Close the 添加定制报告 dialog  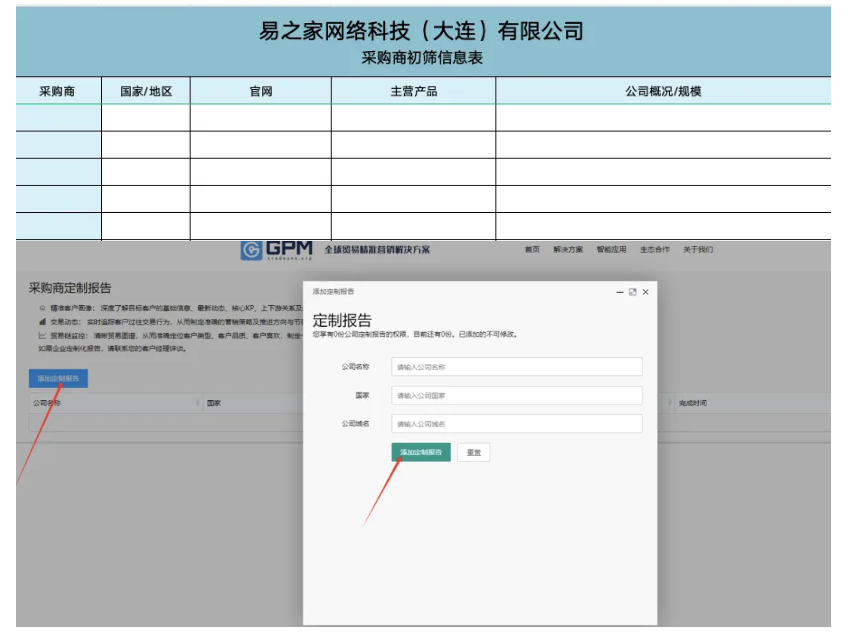[x=646, y=292]
